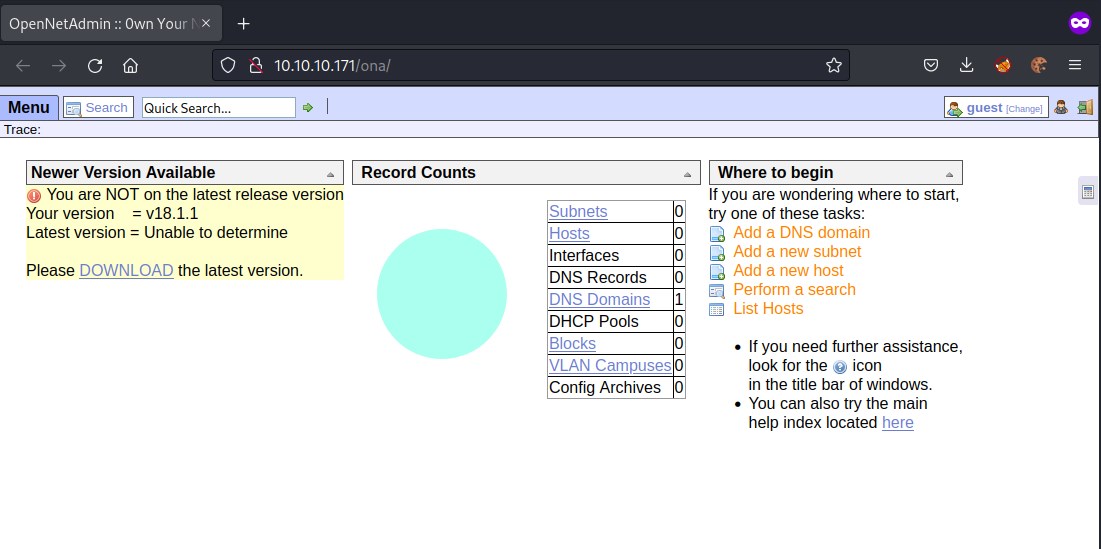Open the Subnets record count link
Screen dimensions: 1101x549
(x=578, y=211)
